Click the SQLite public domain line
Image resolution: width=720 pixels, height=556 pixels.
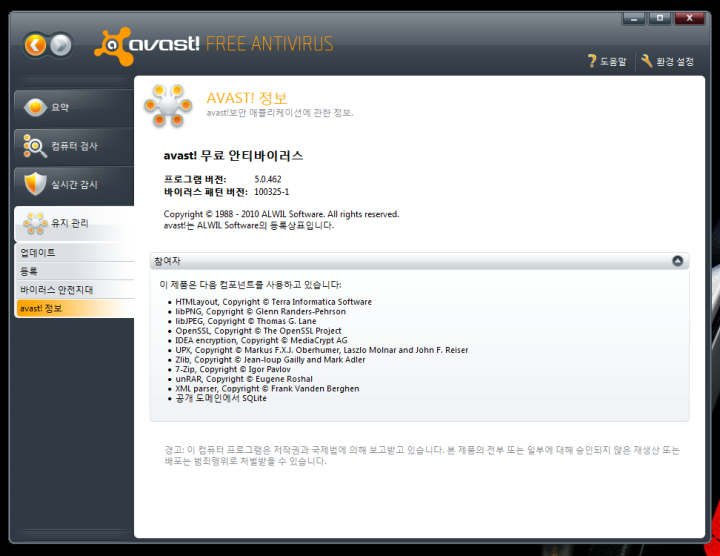tap(221, 398)
